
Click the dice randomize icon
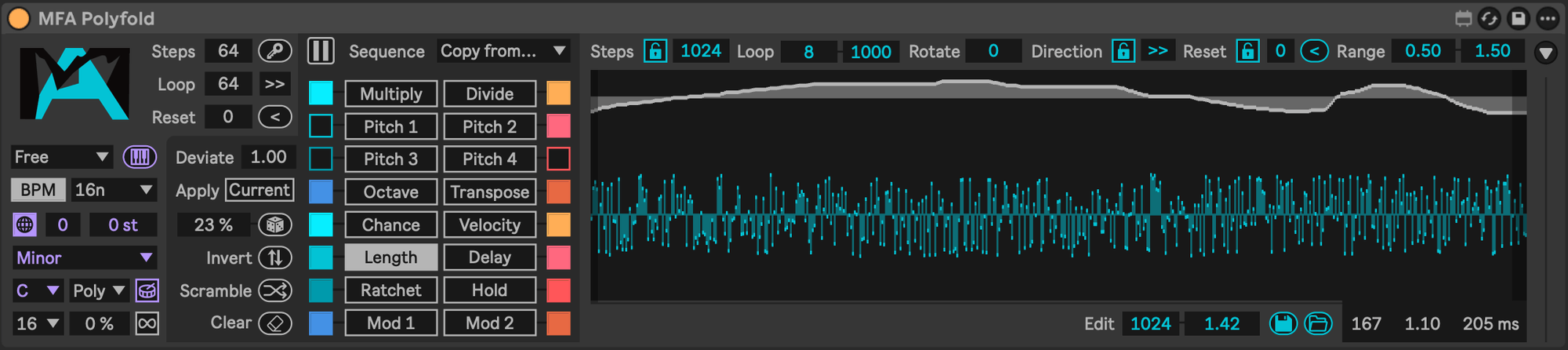tap(275, 225)
